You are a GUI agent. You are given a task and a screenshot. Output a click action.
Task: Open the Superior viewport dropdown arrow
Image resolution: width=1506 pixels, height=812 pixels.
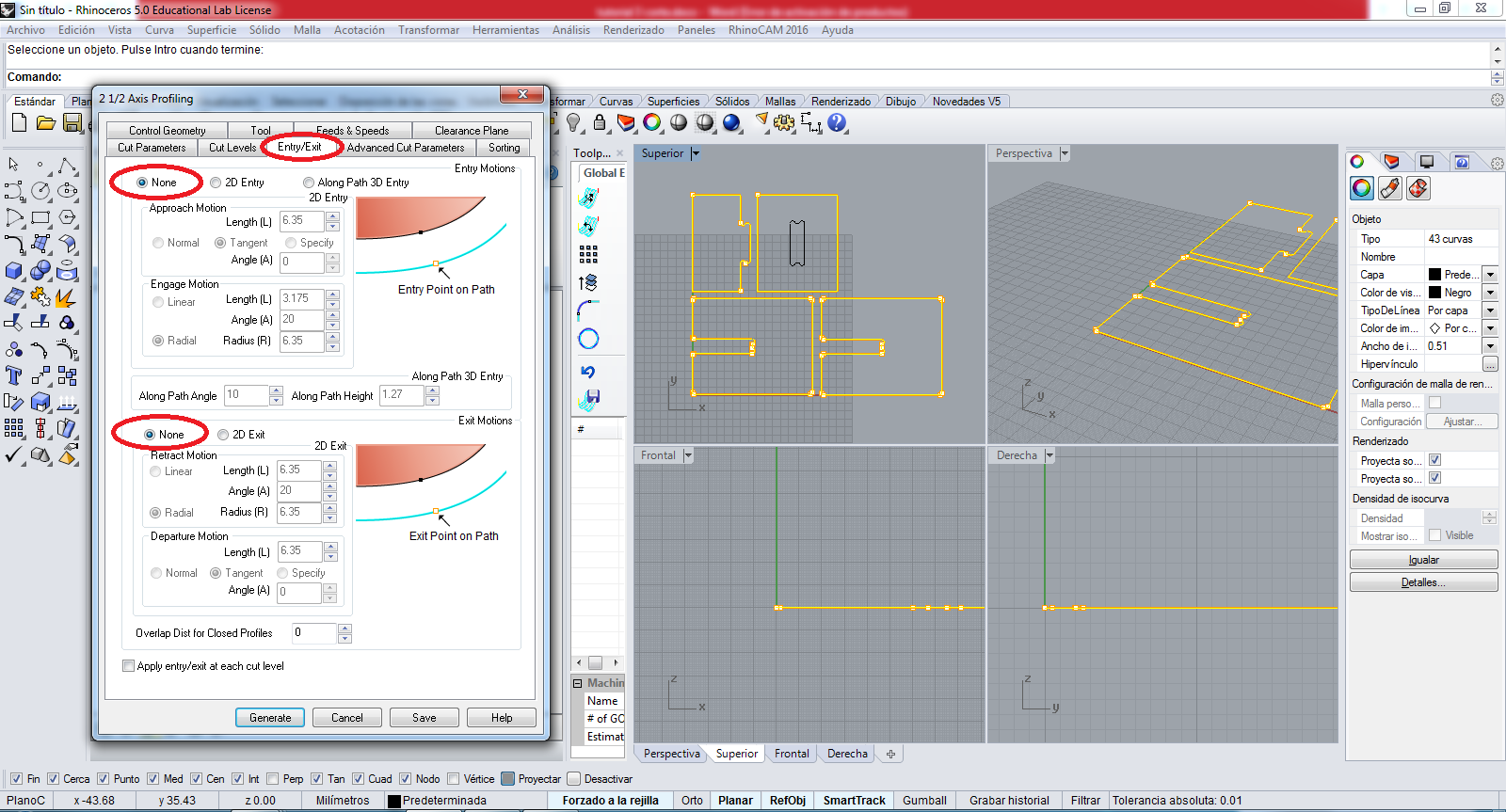696,153
